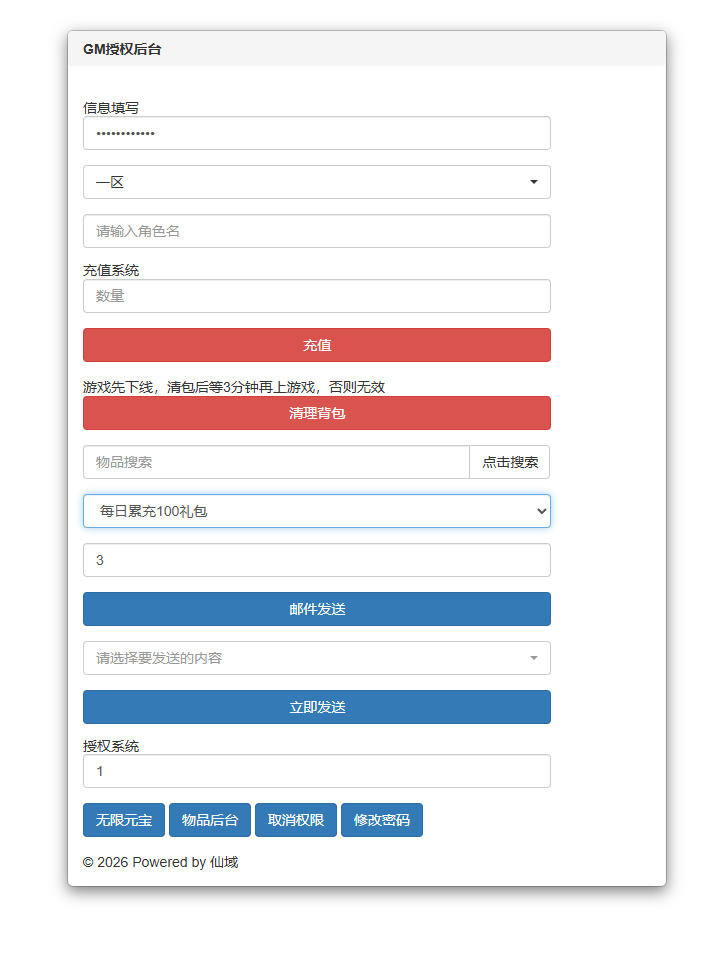Select the 无限元宝 button

tap(124, 820)
